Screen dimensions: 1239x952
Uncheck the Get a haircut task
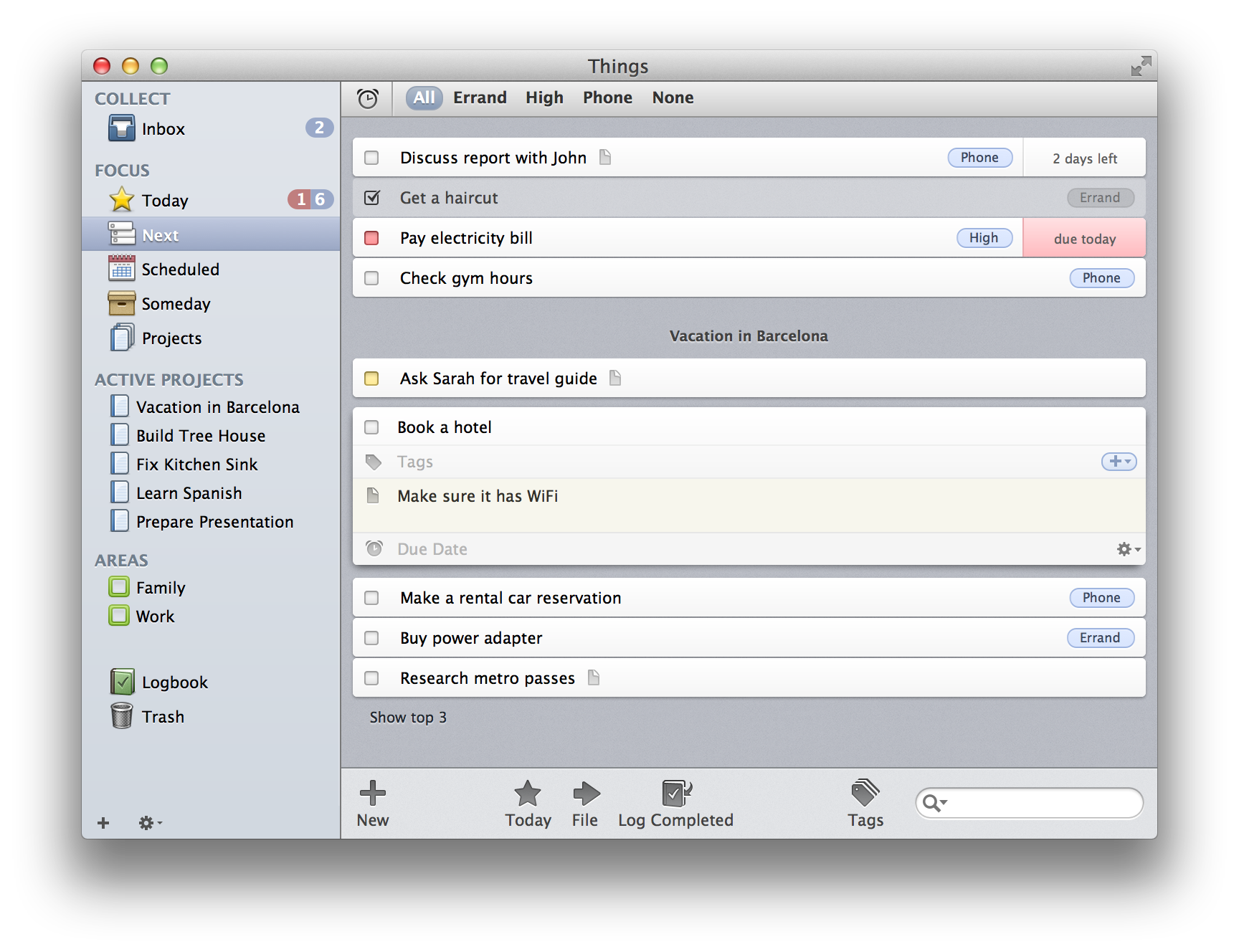(x=371, y=198)
